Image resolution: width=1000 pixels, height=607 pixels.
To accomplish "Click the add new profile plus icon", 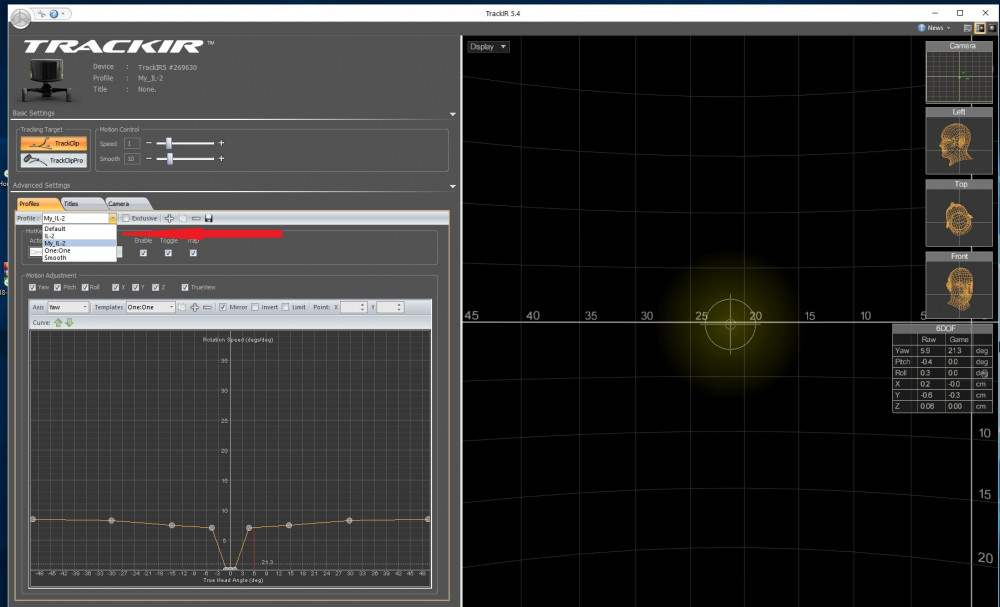I will click(x=169, y=218).
